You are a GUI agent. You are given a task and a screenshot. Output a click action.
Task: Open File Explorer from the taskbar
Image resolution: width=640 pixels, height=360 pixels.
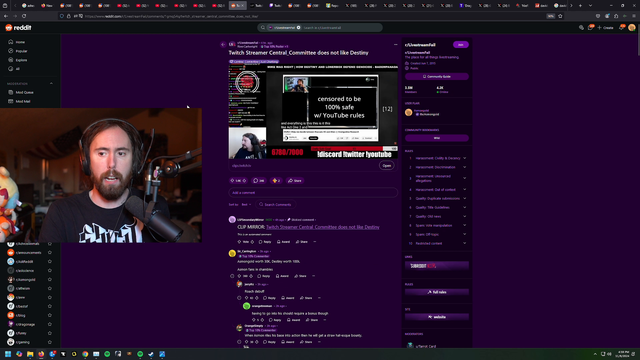[x=30, y=354]
